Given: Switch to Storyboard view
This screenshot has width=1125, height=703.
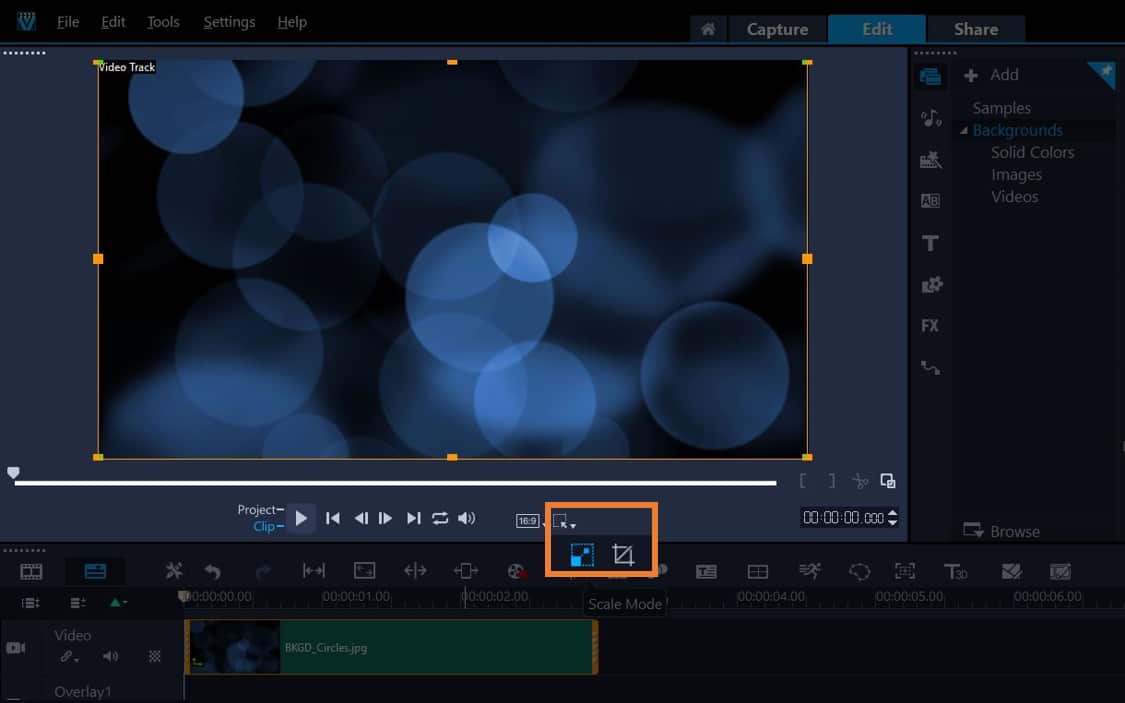Looking at the screenshot, I should point(32,572).
